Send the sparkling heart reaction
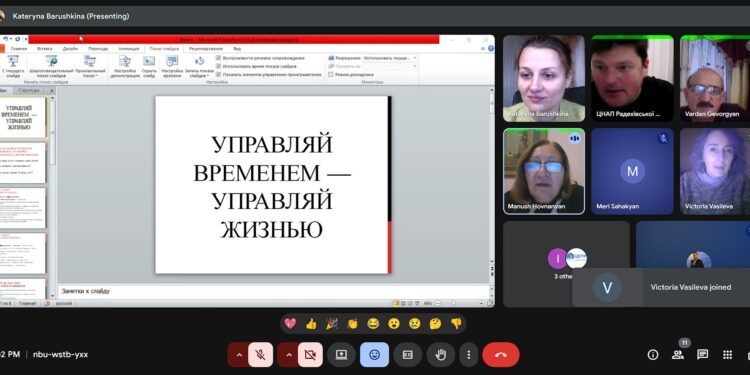Viewport: 750px width, 375px height. pyautogui.click(x=290, y=324)
